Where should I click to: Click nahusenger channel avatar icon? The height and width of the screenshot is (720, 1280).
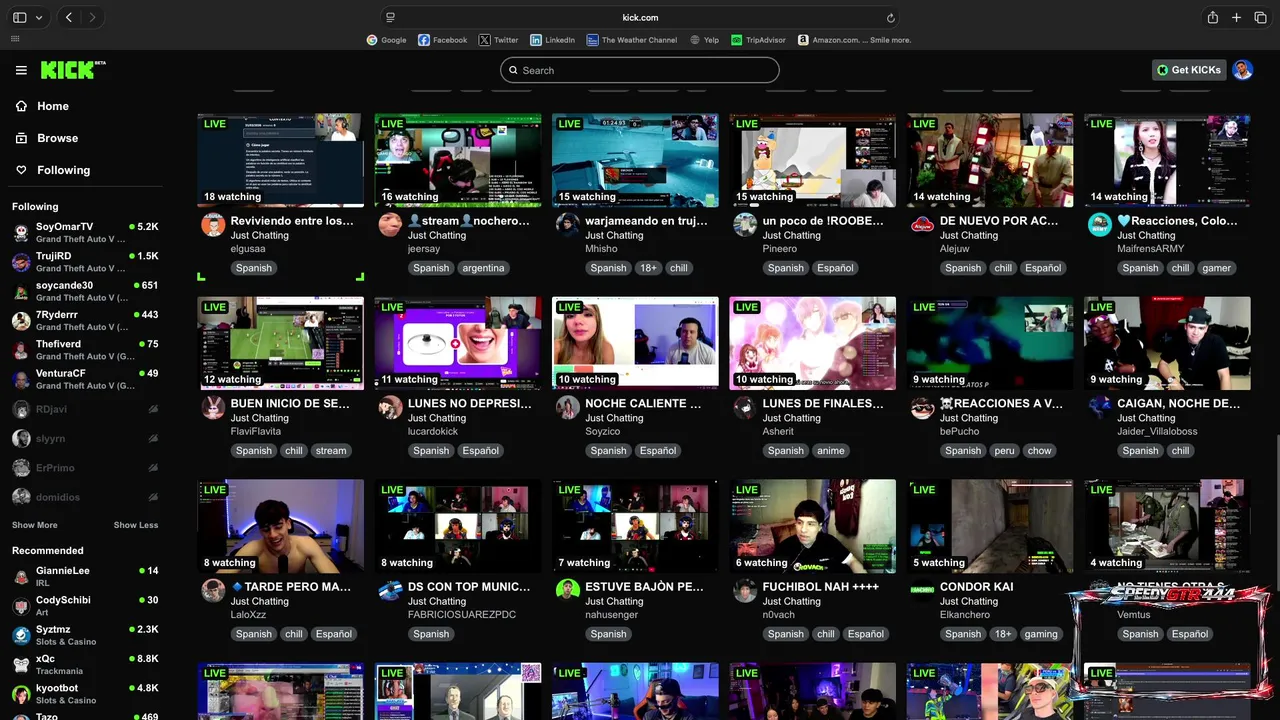568,590
